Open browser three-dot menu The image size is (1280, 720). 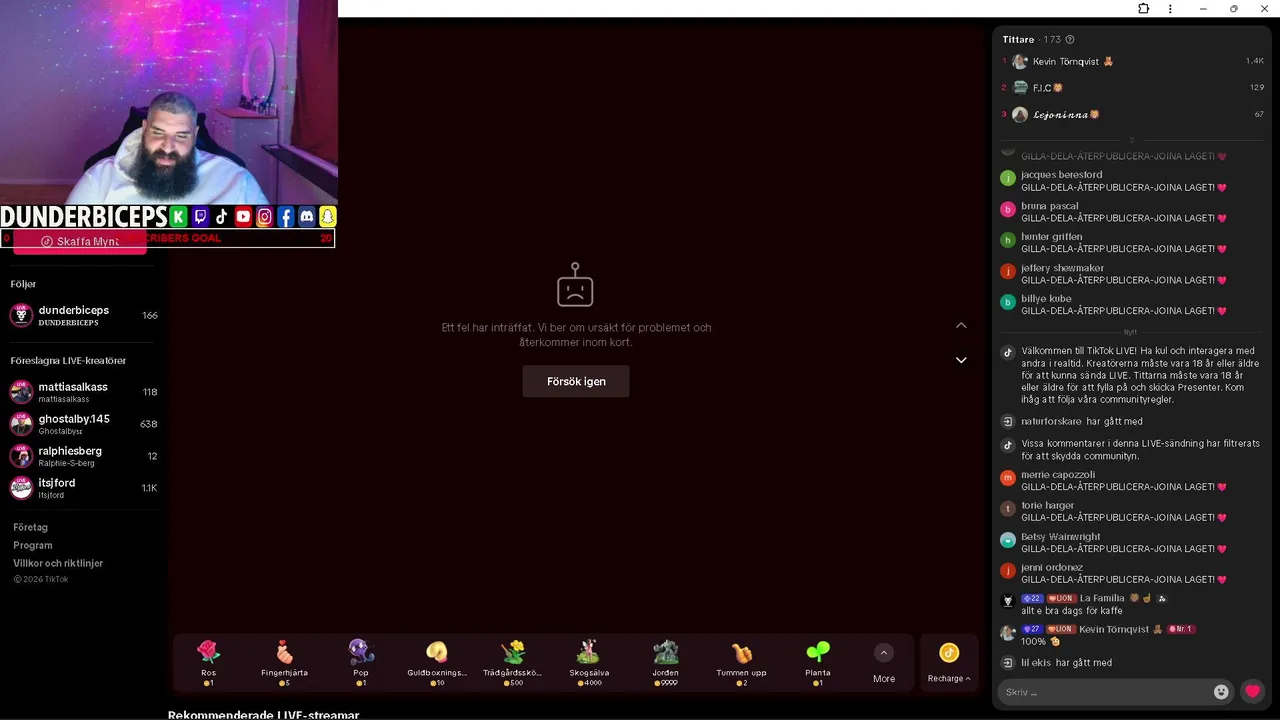click(1170, 9)
